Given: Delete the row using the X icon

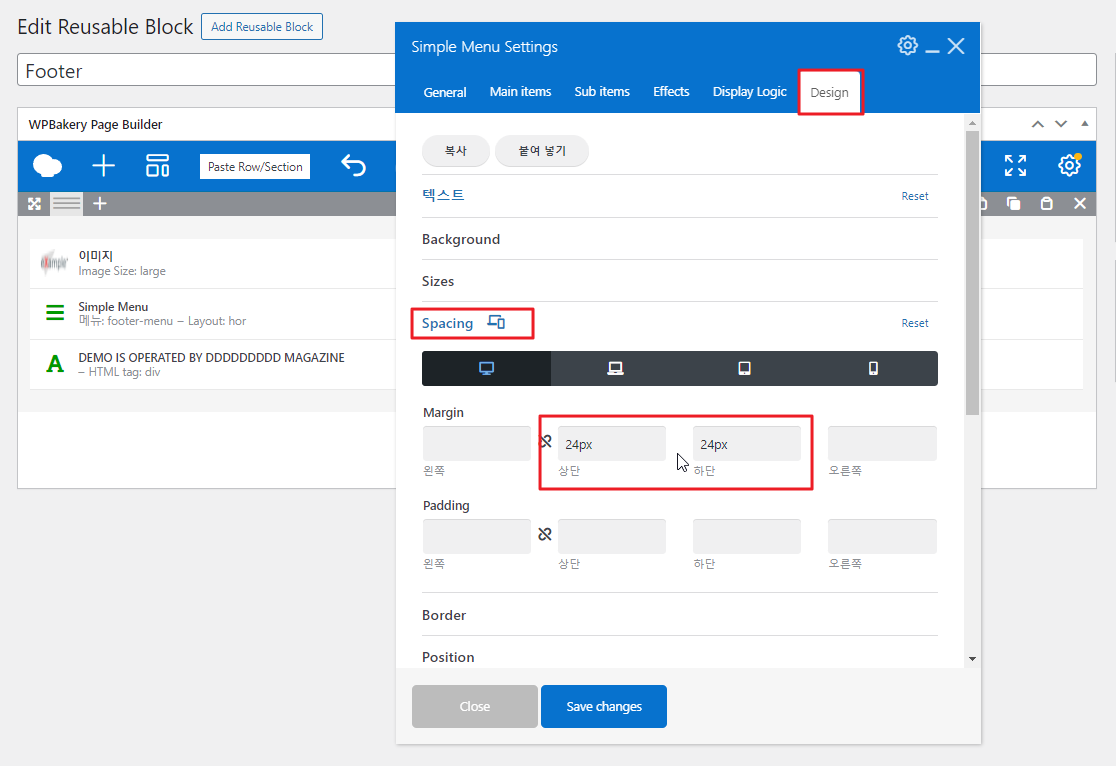Looking at the screenshot, I should [x=1080, y=204].
